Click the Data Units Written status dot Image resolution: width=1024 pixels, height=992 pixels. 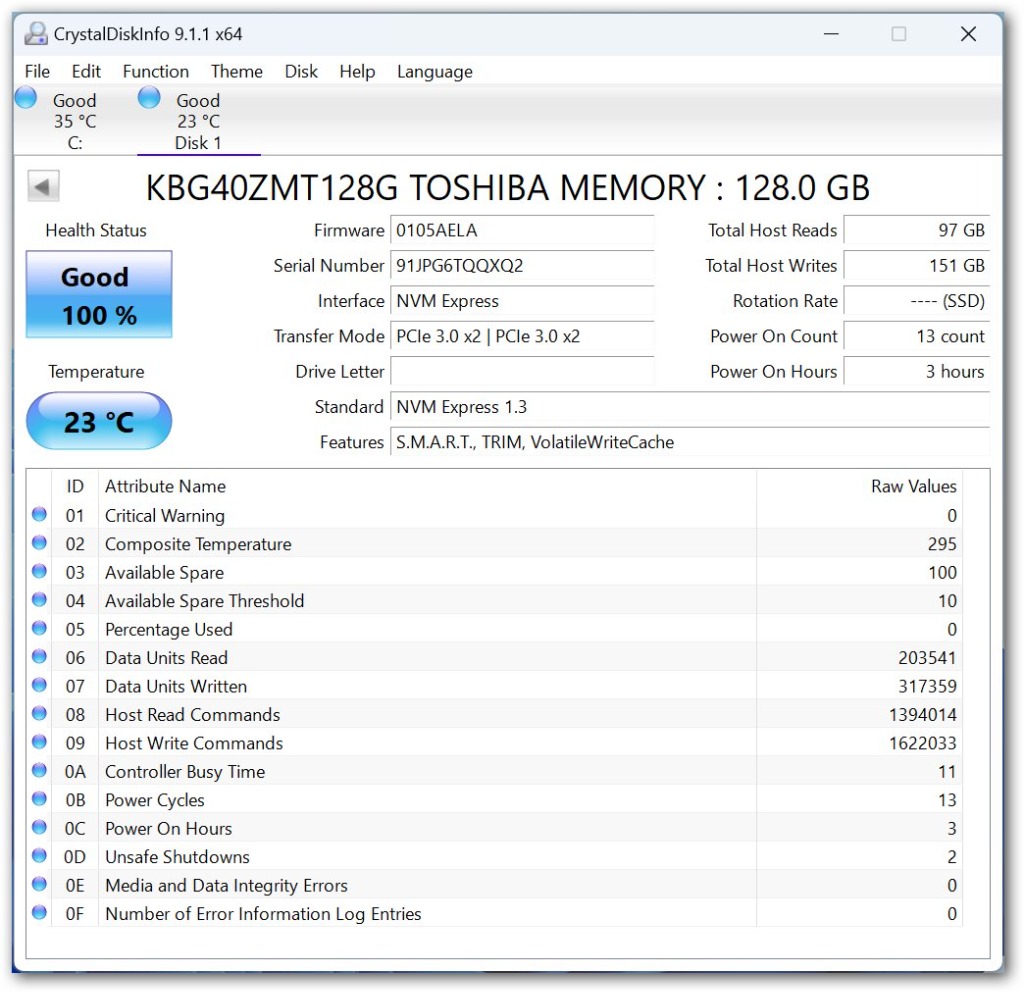click(x=39, y=685)
